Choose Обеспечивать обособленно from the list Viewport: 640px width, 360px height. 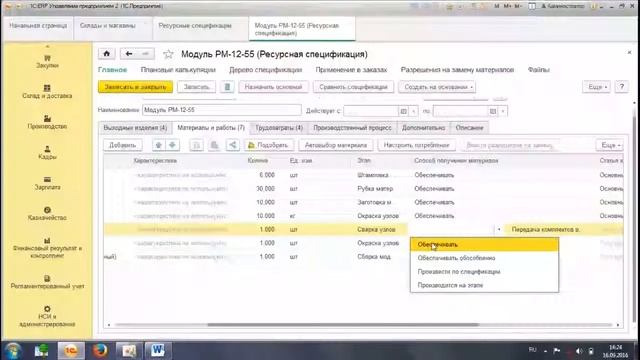[484, 258]
